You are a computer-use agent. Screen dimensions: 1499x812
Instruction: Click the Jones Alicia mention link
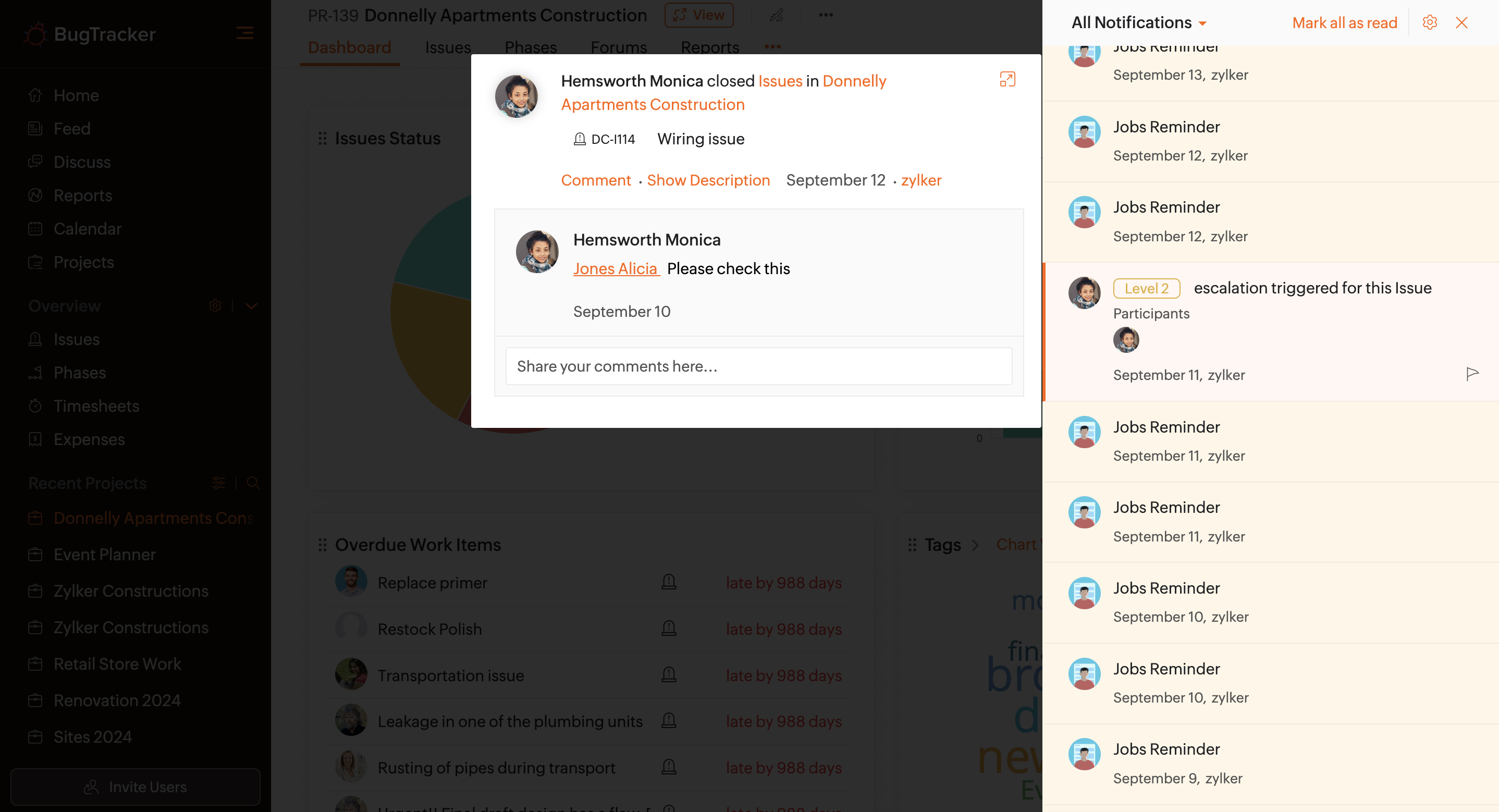point(615,268)
